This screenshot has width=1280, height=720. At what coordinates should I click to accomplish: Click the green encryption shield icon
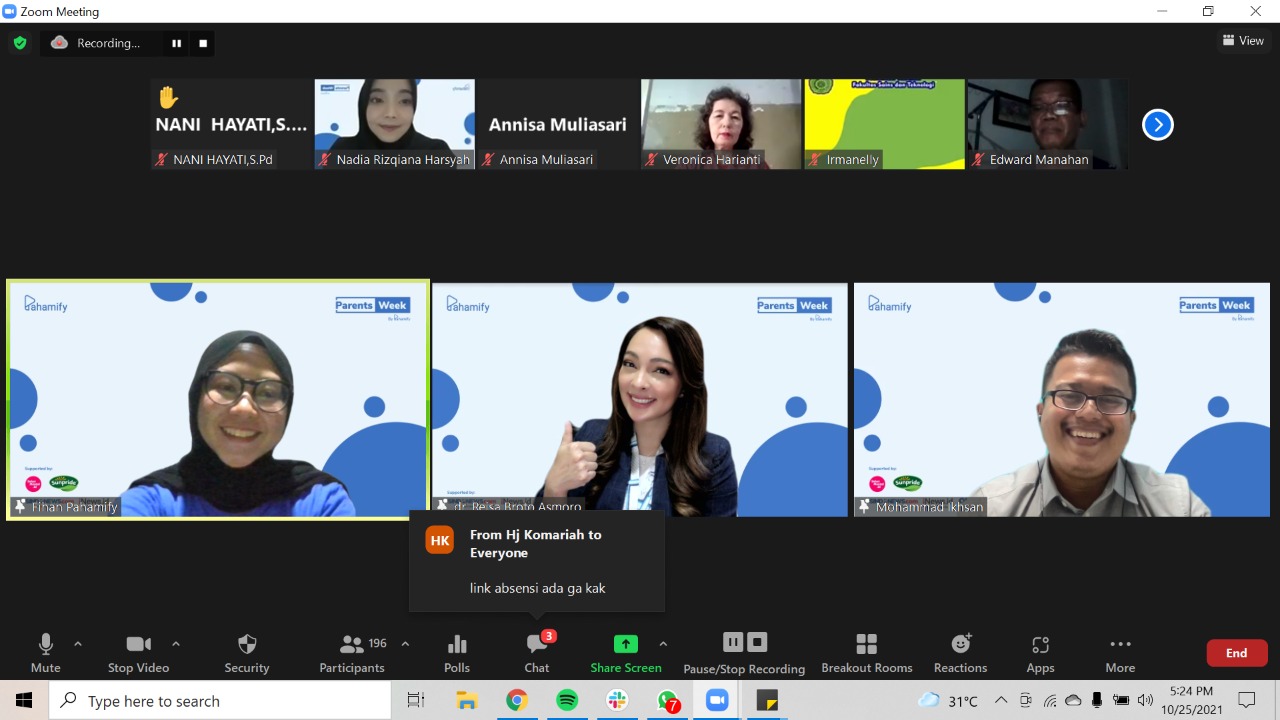click(x=20, y=43)
